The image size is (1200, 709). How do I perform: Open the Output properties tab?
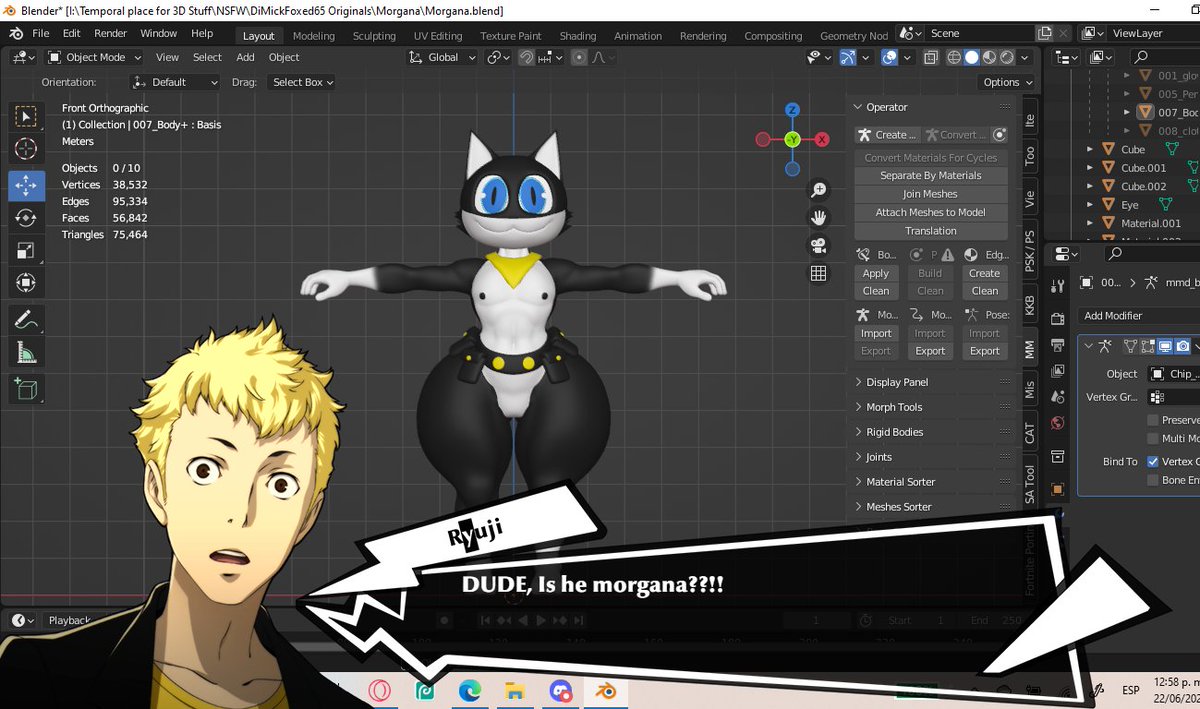(1059, 346)
